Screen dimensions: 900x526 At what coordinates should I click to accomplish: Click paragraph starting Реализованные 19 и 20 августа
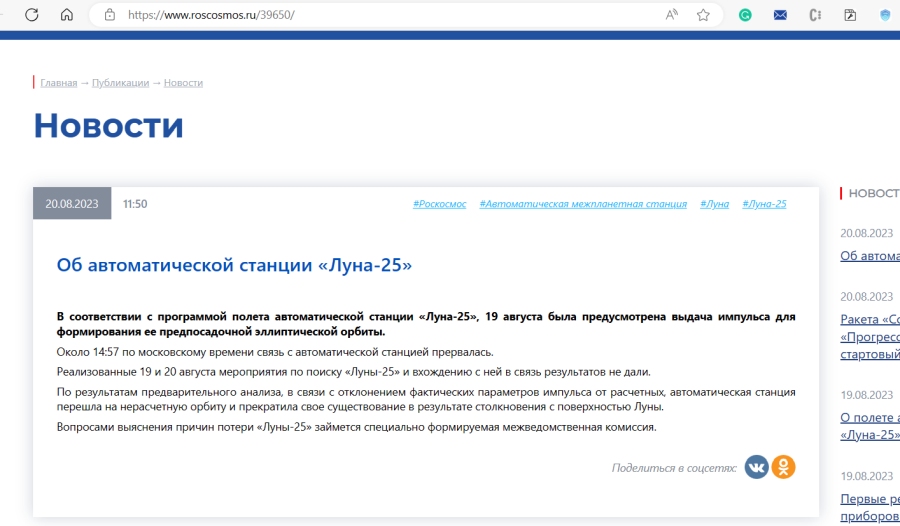[x=354, y=372]
